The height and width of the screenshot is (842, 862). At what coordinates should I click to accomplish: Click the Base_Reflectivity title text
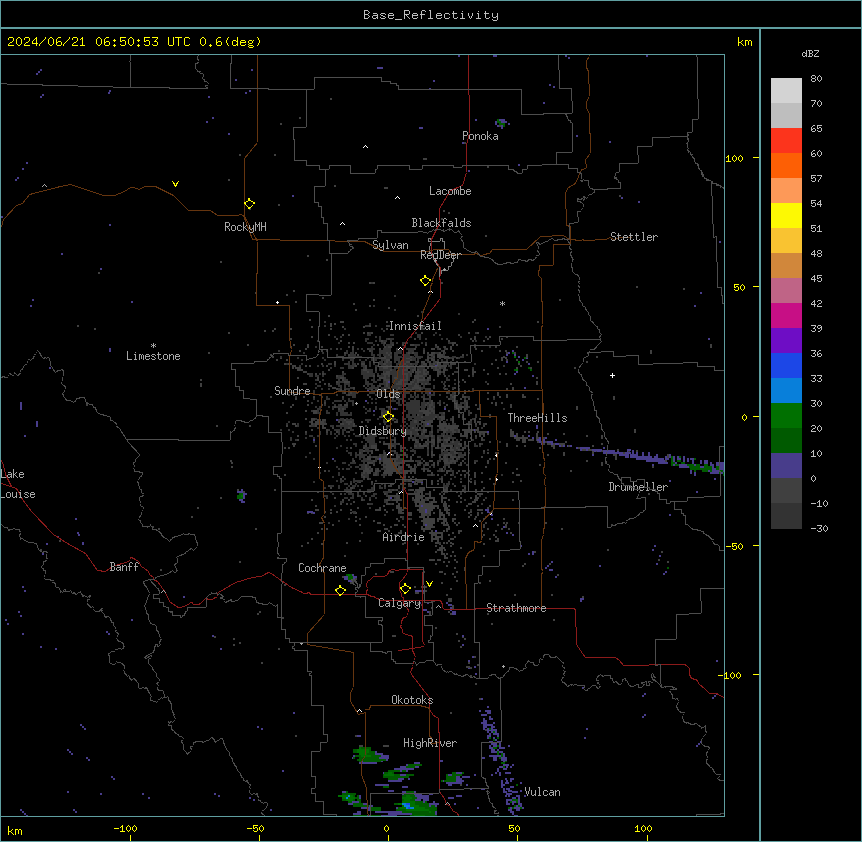(x=431, y=15)
